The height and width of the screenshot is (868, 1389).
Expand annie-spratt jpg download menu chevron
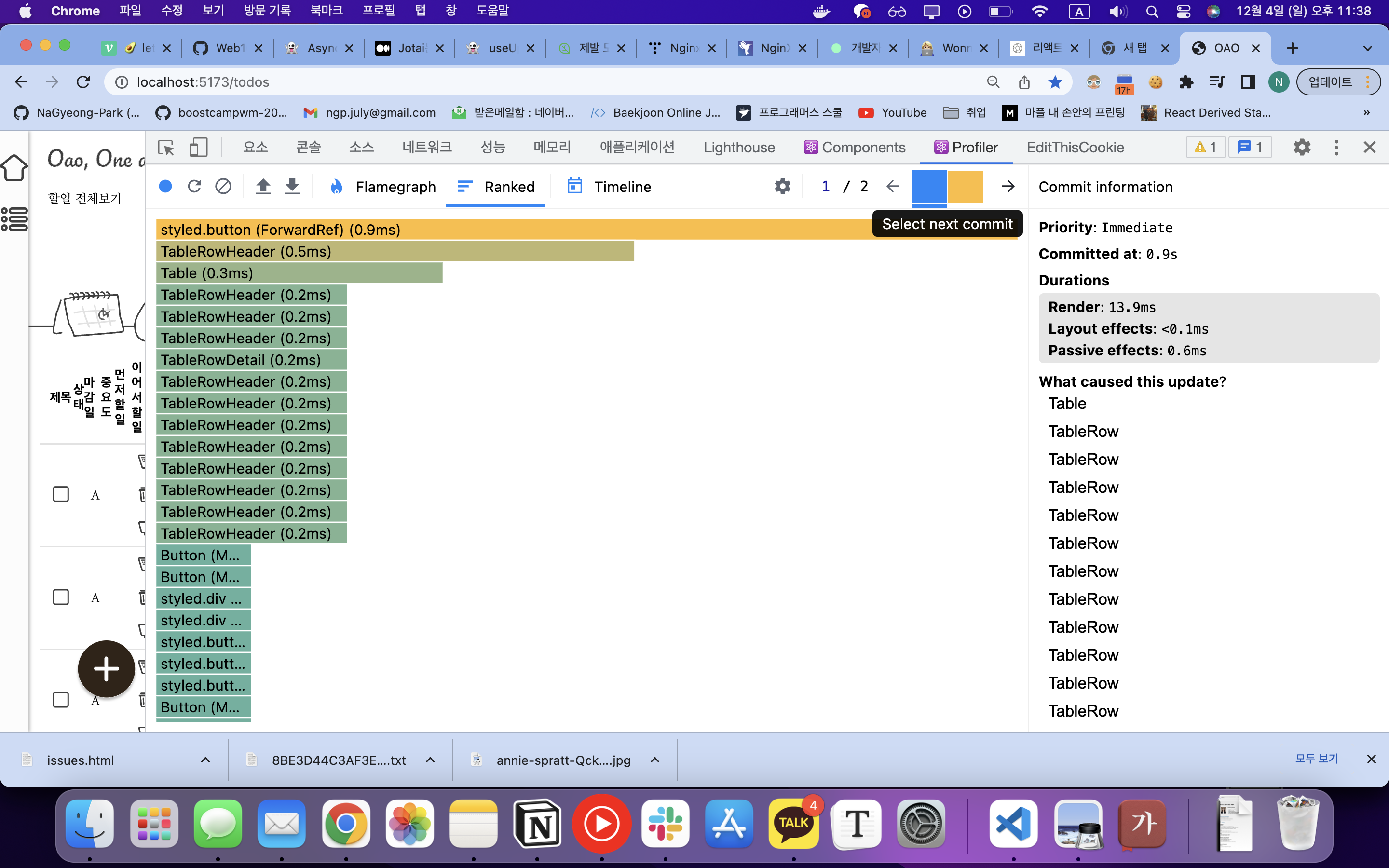tap(655, 760)
